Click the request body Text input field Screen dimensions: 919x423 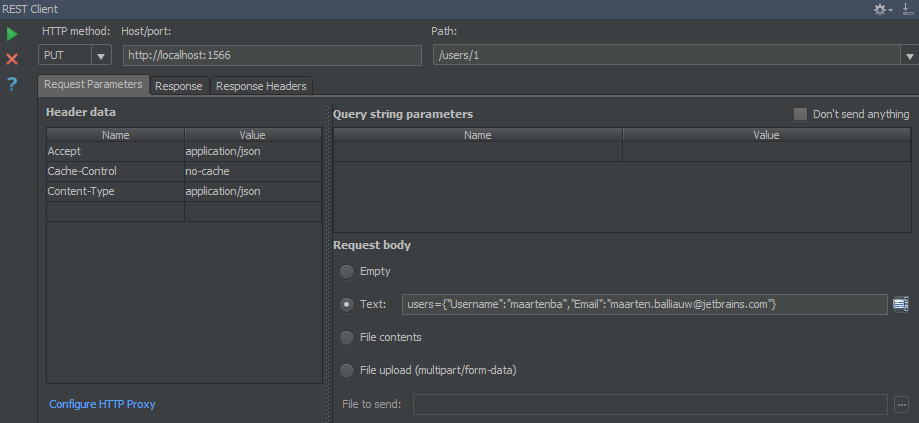[645, 304]
